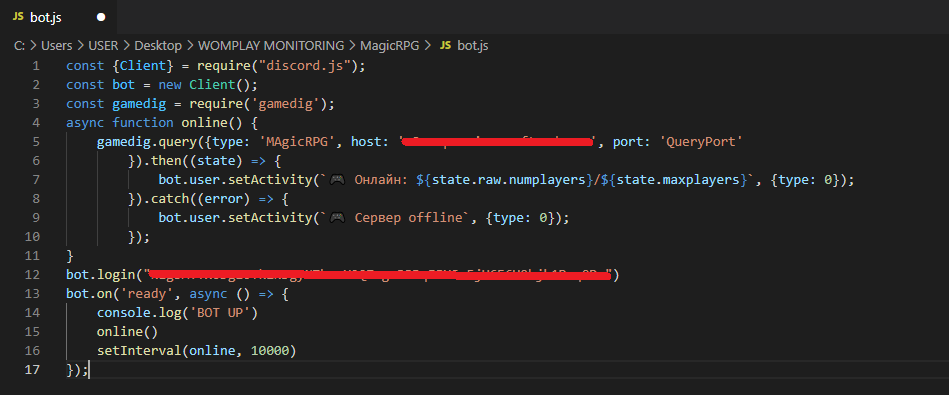Click line number 7 in the gutter
The height and width of the screenshot is (395, 949).
(x=36, y=180)
